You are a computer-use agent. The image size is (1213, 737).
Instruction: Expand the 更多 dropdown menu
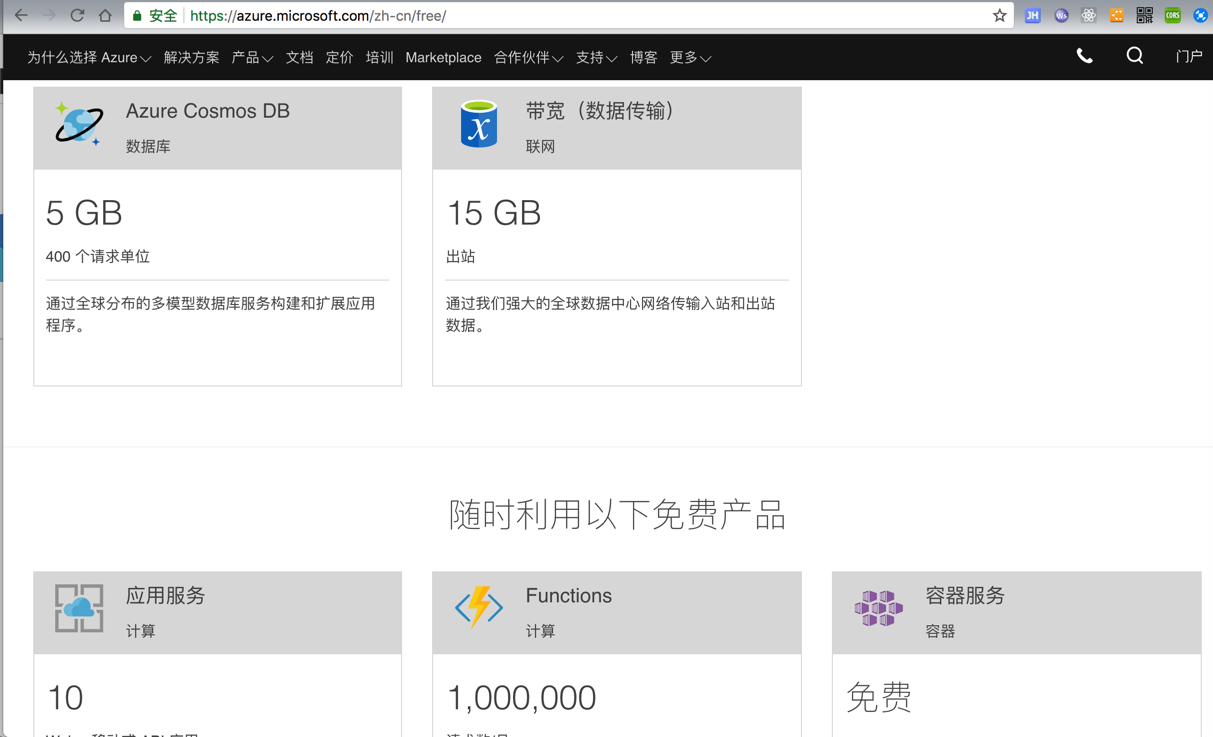click(x=690, y=58)
